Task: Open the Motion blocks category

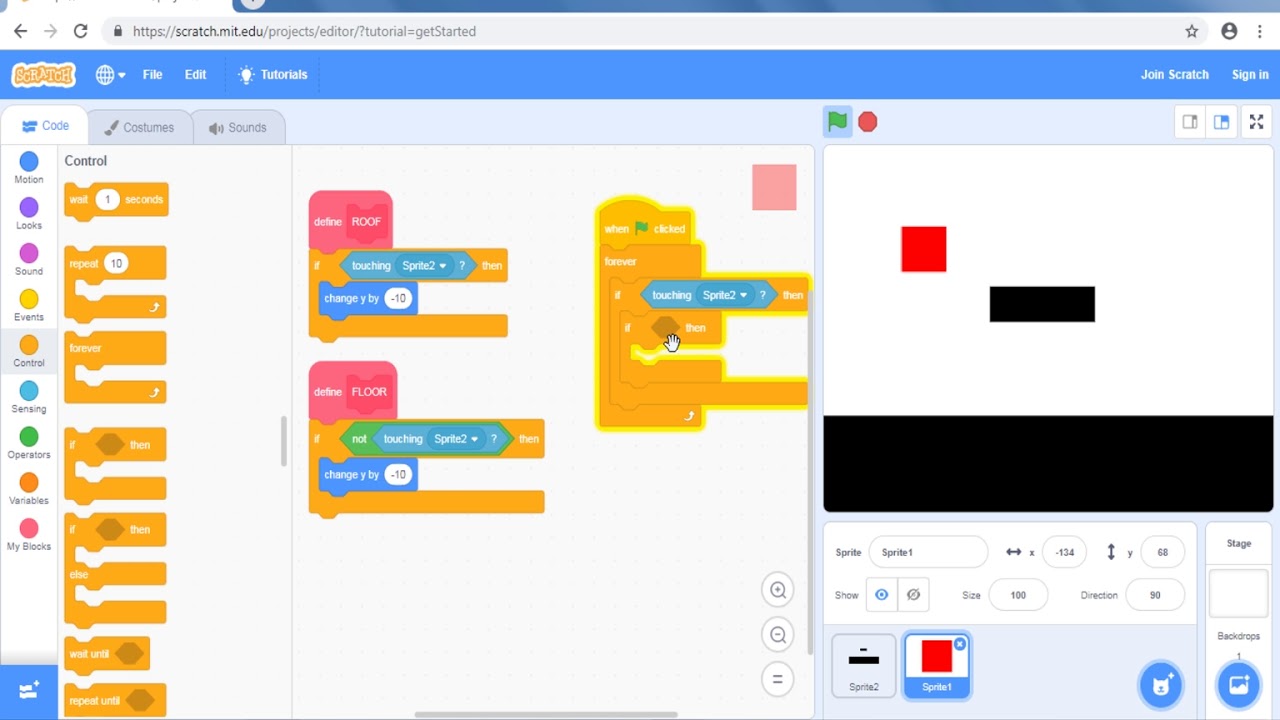Action: point(29,168)
